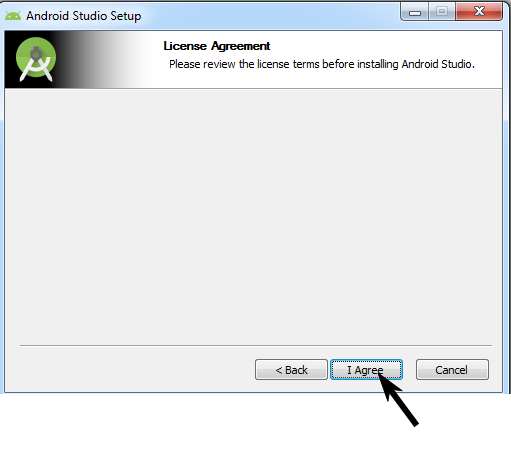The width and height of the screenshot is (511, 453).
Task: Click the Android Studio compass logo
Action: (x=36, y=59)
